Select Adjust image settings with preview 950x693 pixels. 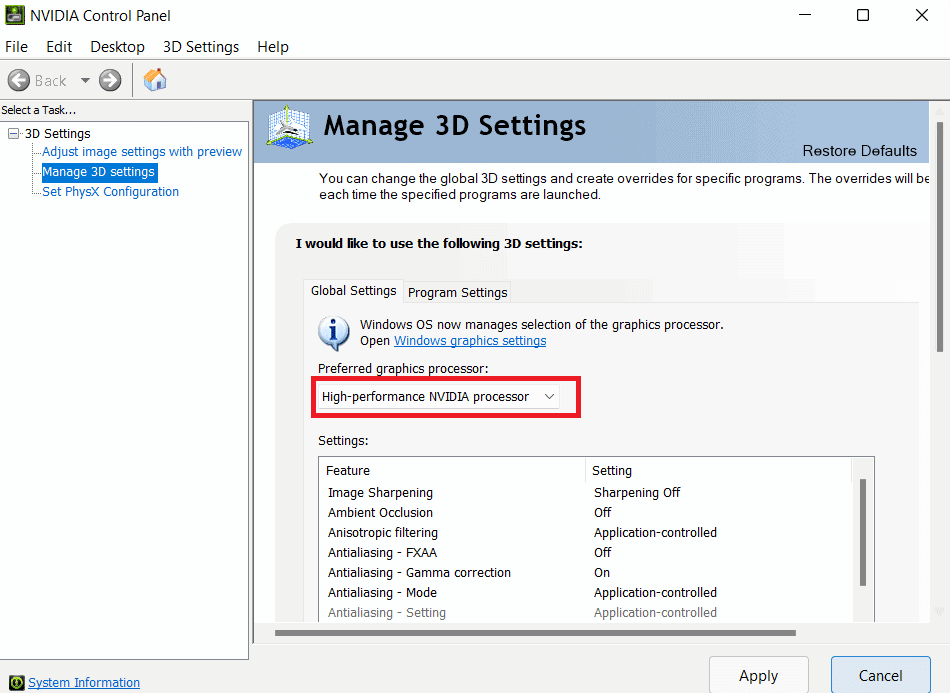141,151
